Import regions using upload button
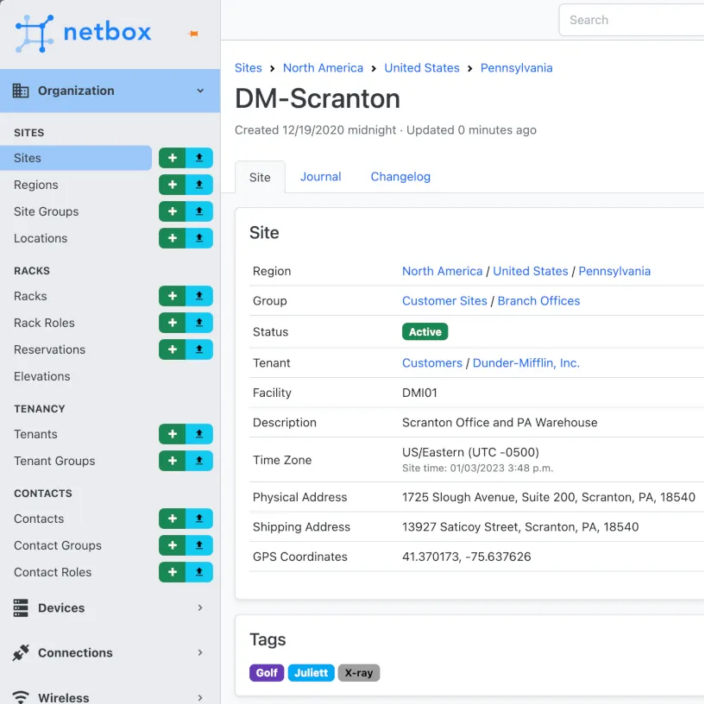Viewport: 704px width, 704px height. pyautogui.click(x=199, y=185)
